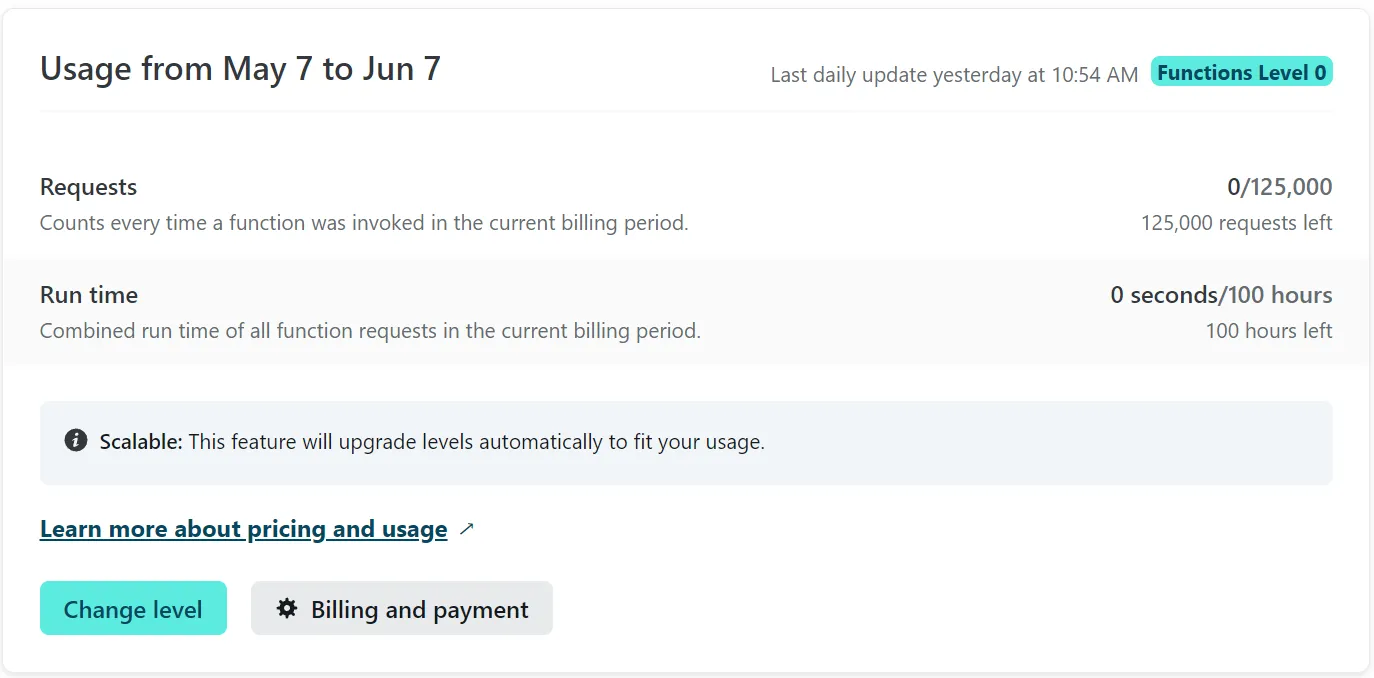This screenshot has width=1374, height=678.
Task: Select the Usage from May 7 heading
Action: coord(240,69)
